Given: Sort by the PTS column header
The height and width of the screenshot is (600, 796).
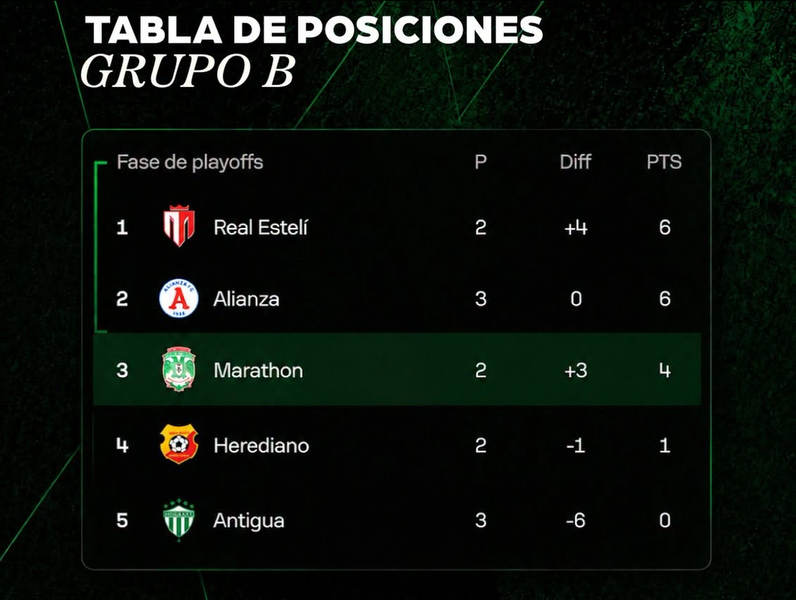Looking at the screenshot, I should click(x=664, y=162).
